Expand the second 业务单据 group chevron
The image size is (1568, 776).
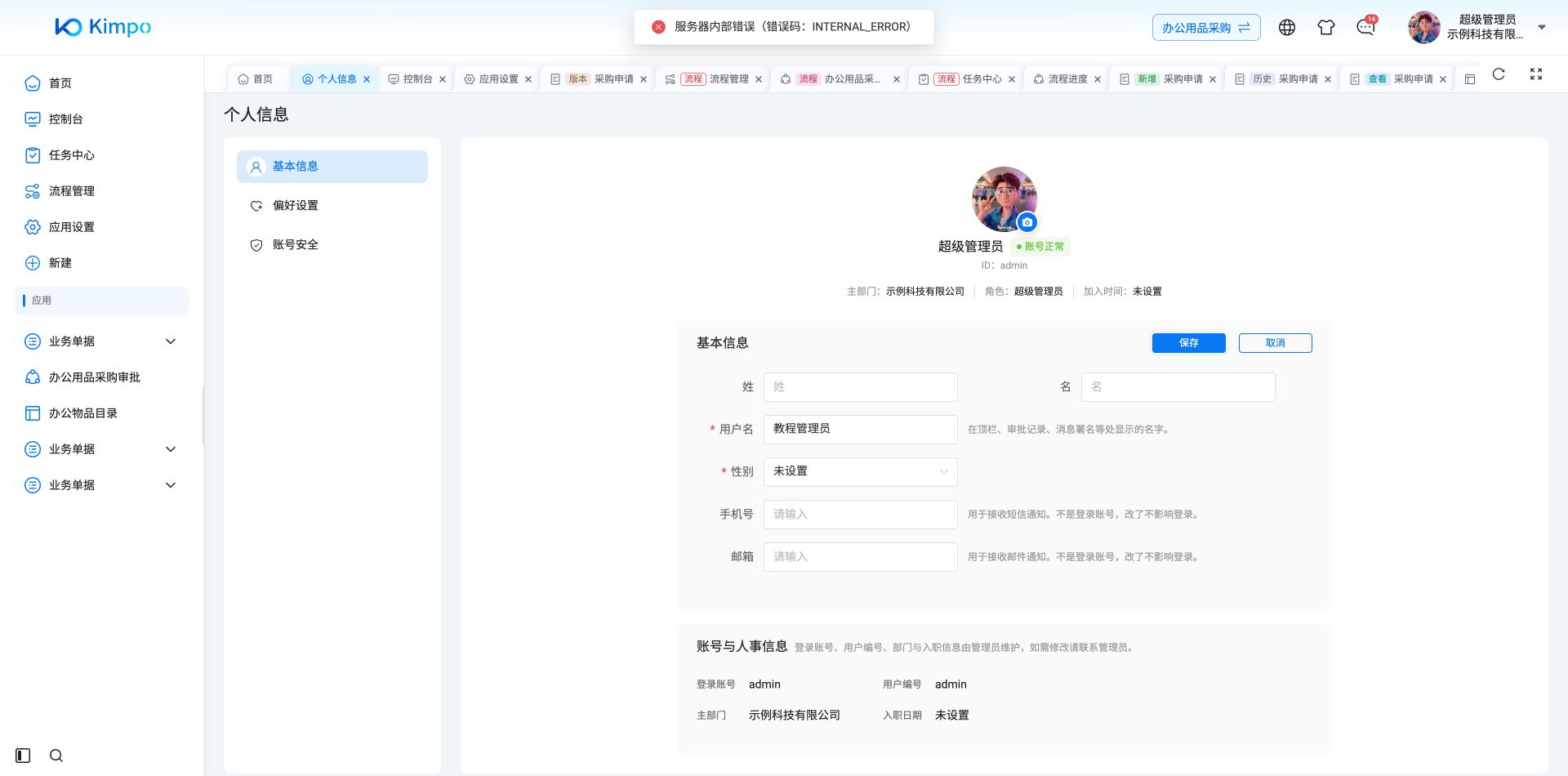[171, 449]
